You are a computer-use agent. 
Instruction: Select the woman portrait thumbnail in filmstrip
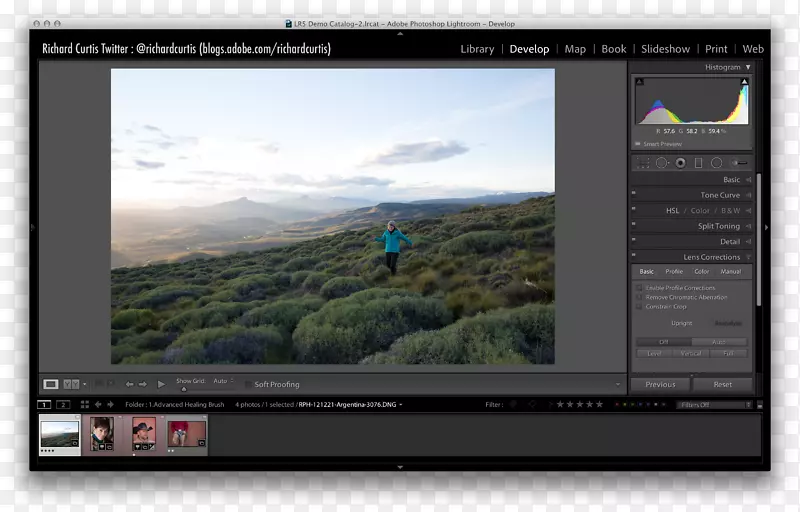[102, 434]
